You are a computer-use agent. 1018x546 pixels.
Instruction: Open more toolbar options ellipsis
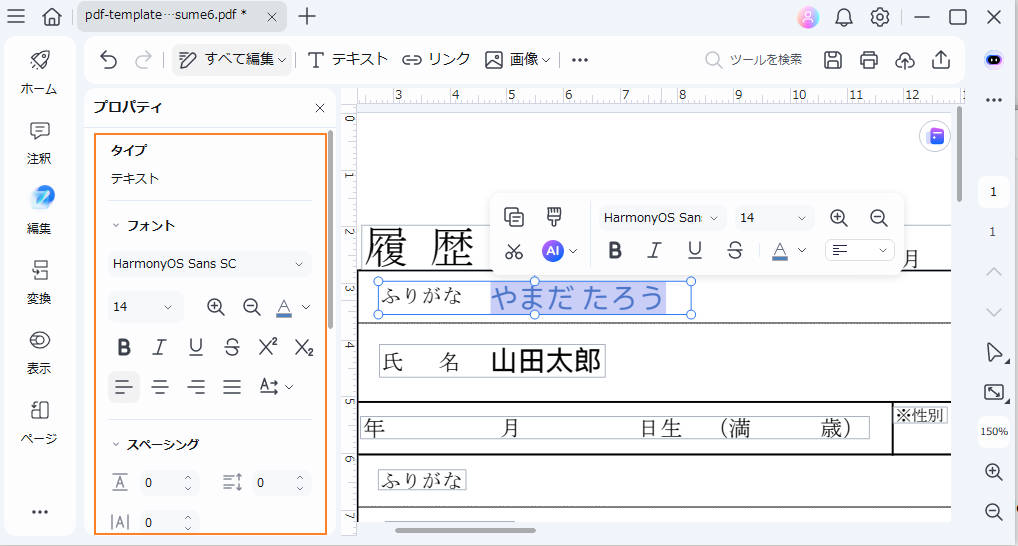tap(580, 60)
